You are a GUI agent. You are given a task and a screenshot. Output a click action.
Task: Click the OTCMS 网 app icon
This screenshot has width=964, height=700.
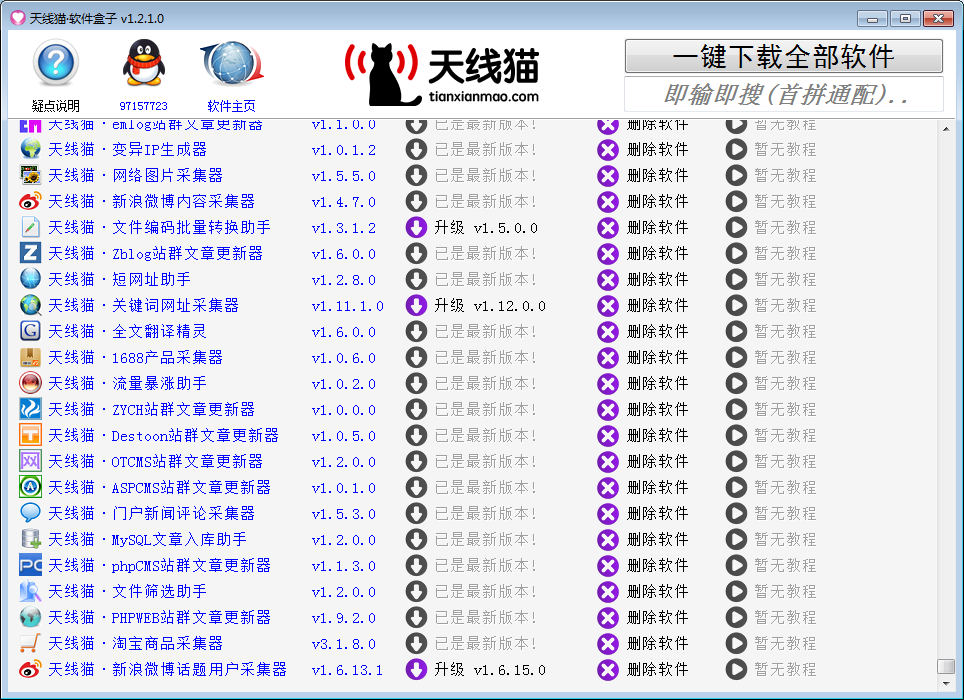[x=30, y=462]
